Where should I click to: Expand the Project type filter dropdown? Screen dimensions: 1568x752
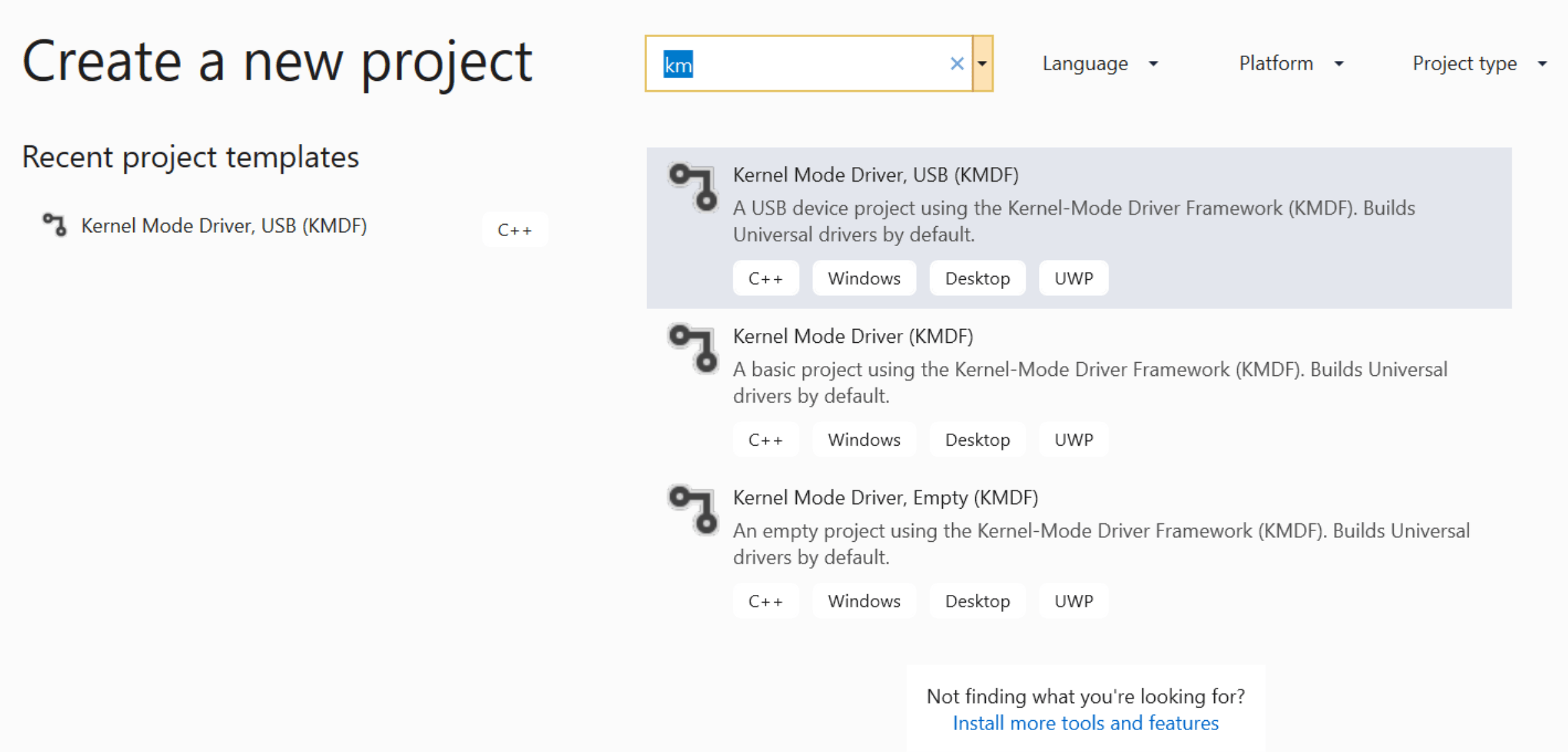pos(1479,64)
